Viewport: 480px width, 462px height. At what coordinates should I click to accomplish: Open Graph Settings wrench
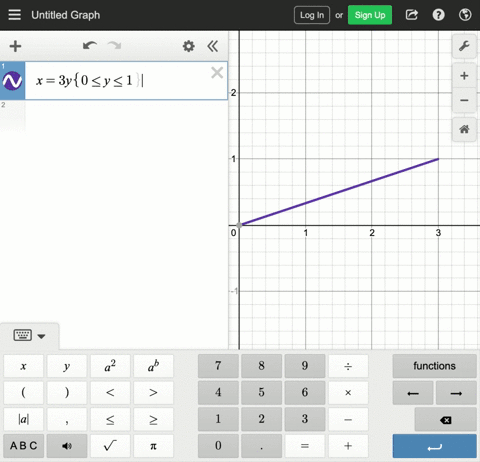464,46
